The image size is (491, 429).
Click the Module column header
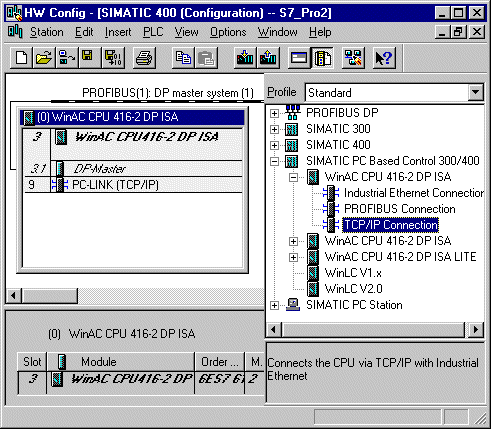click(121, 362)
